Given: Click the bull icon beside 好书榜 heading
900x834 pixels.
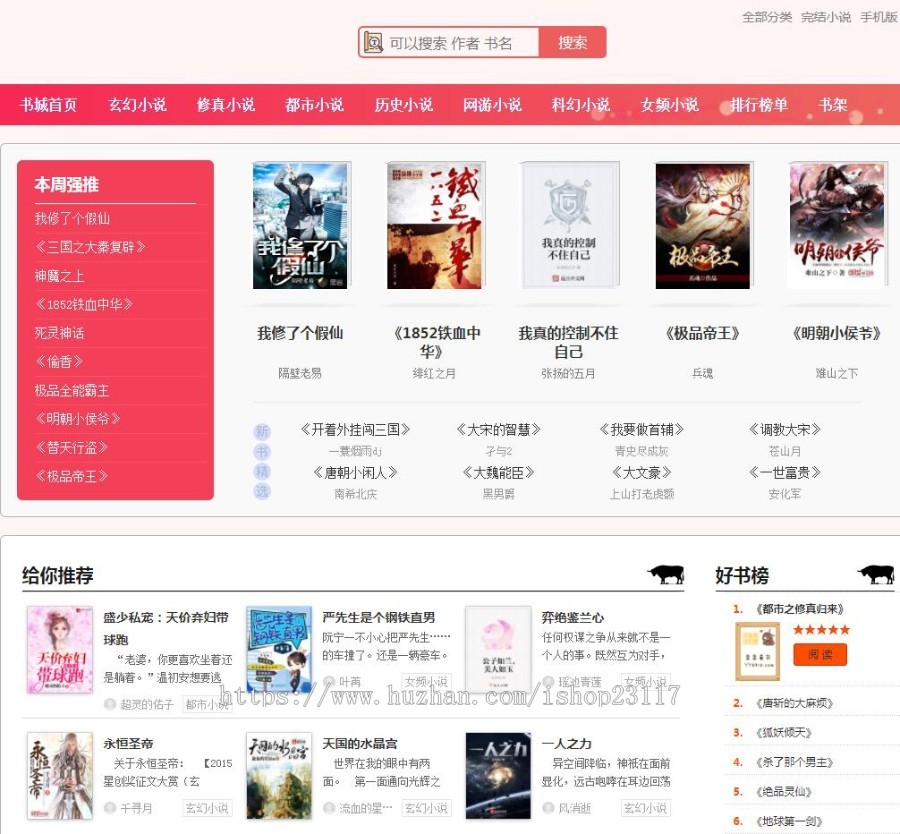Looking at the screenshot, I should pos(875,572).
